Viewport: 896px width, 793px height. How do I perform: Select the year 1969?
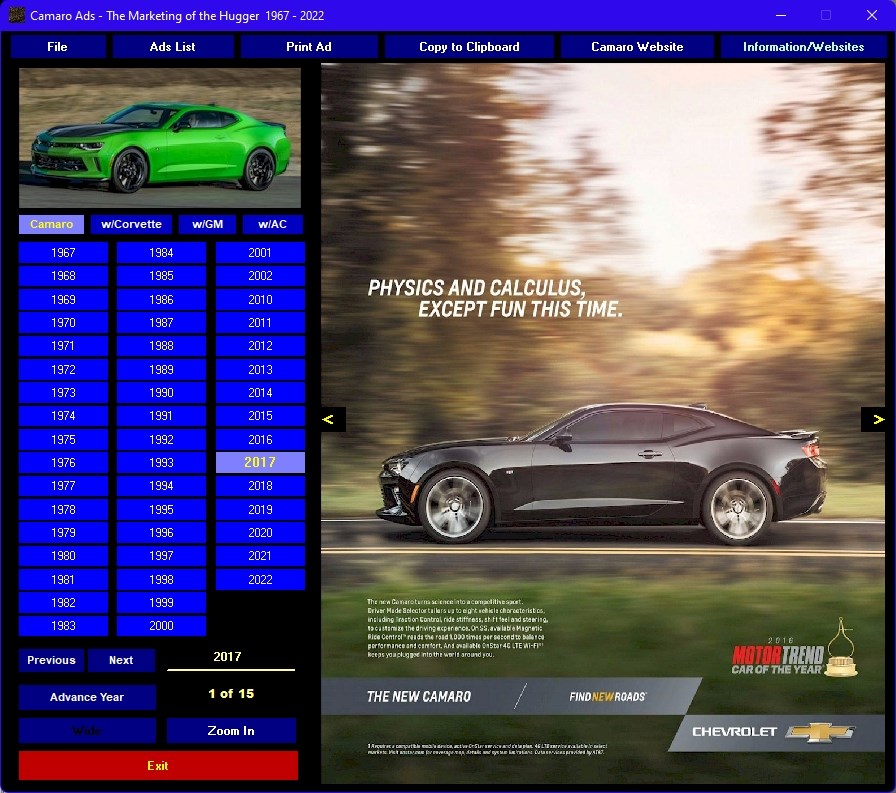click(63, 299)
